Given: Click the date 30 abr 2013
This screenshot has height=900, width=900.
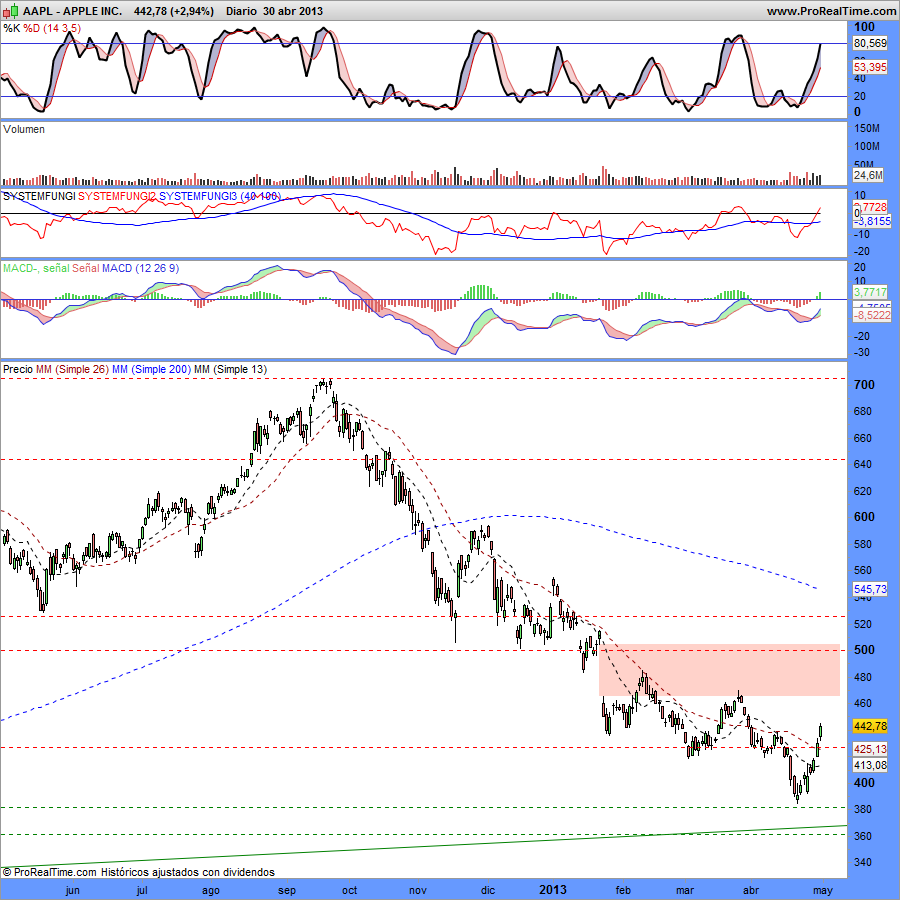Looking at the screenshot, I should pos(293,11).
